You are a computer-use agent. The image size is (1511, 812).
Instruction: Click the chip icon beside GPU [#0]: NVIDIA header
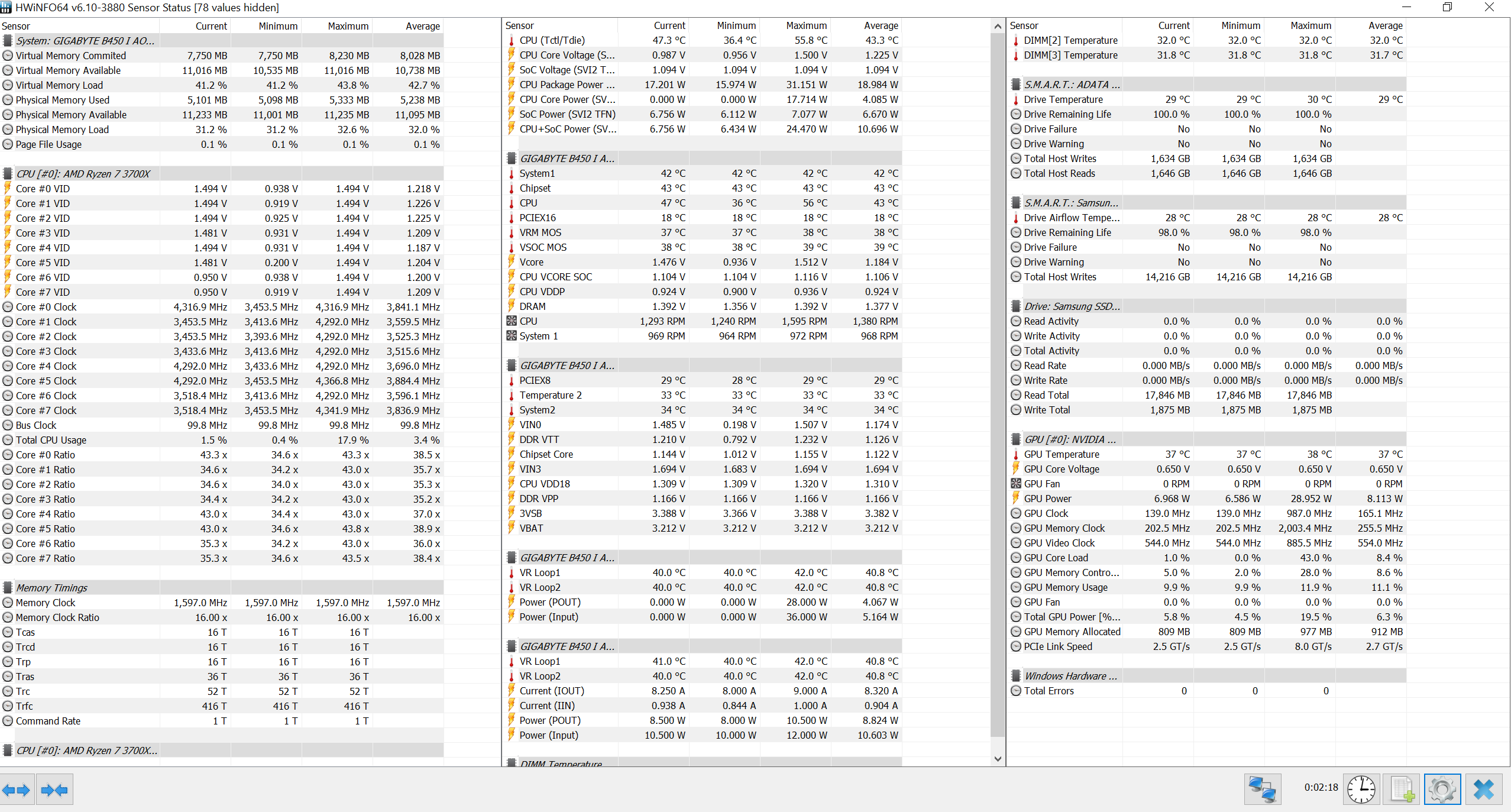click(x=1016, y=439)
